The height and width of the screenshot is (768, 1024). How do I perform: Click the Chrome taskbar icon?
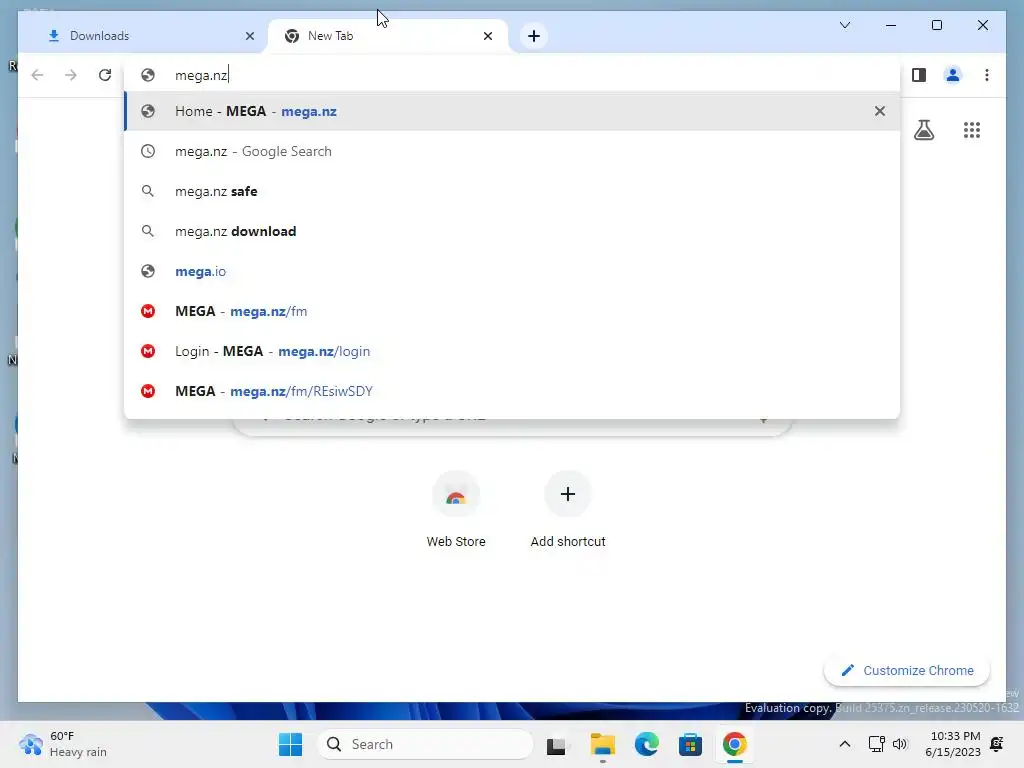(x=735, y=744)
